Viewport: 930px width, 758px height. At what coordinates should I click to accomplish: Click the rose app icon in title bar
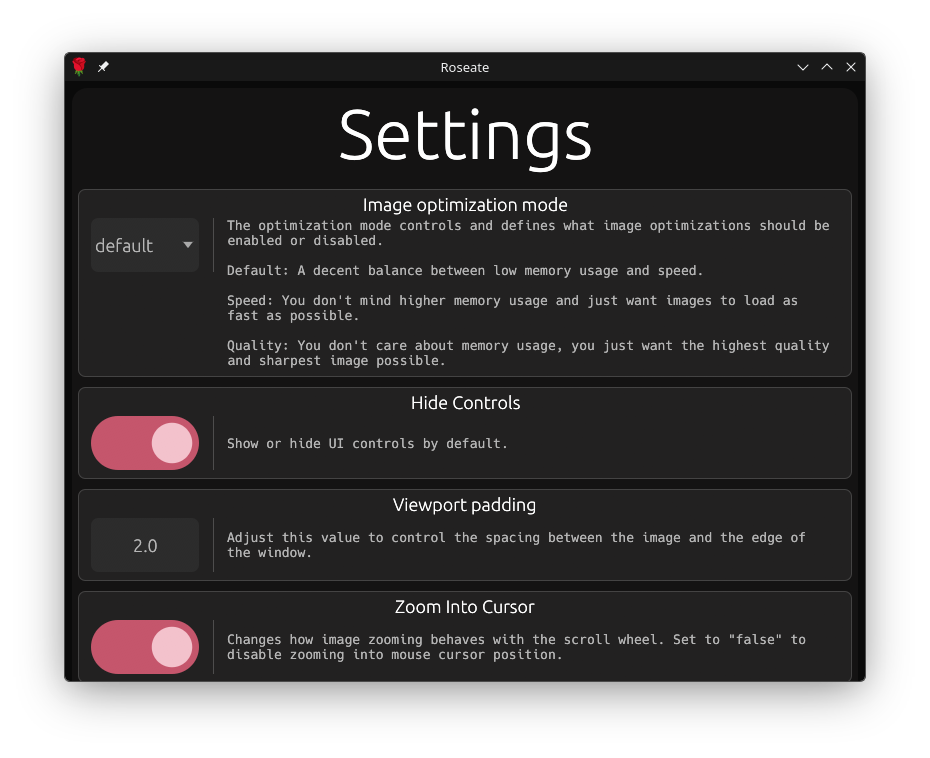[79, 67]
